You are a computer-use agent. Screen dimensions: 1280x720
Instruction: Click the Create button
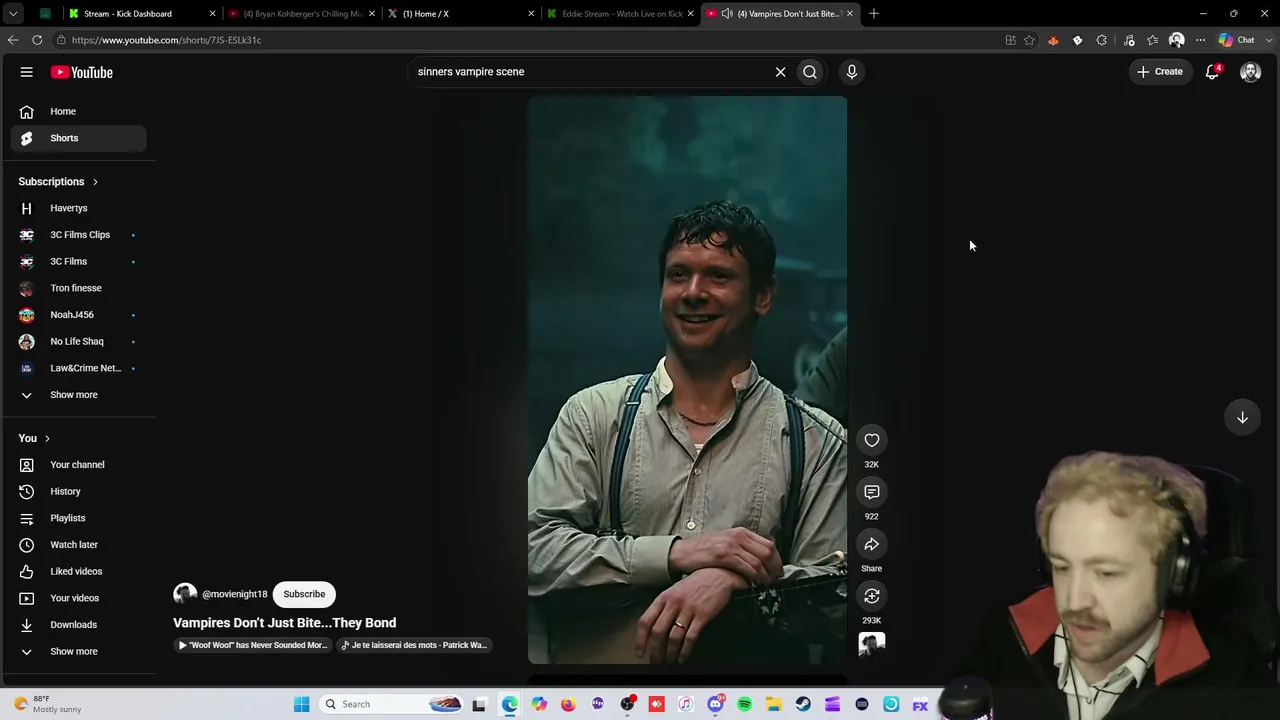pos(1160,72)
